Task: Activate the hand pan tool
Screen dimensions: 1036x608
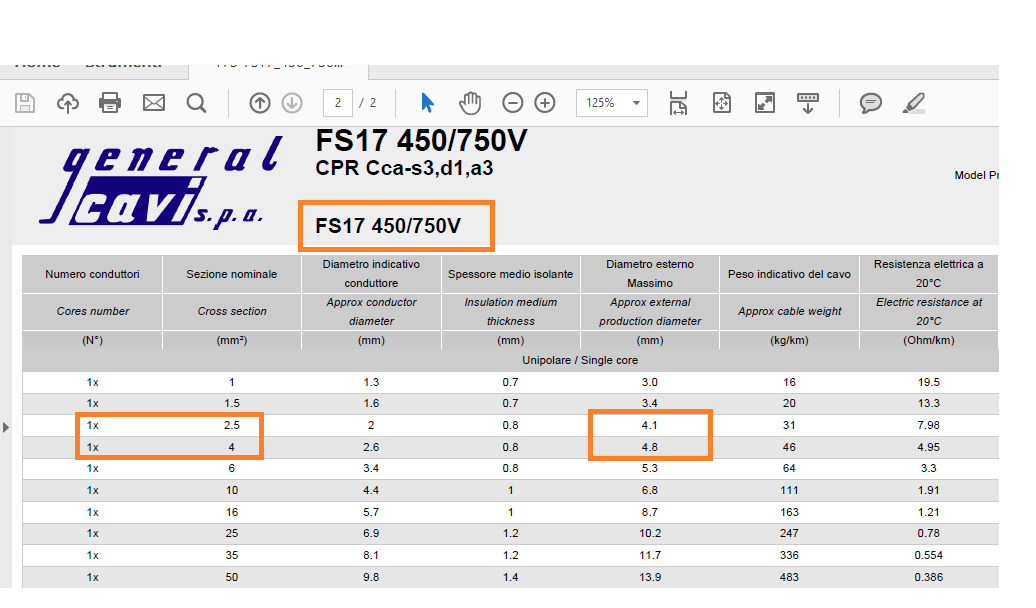Action: (470, 103)
